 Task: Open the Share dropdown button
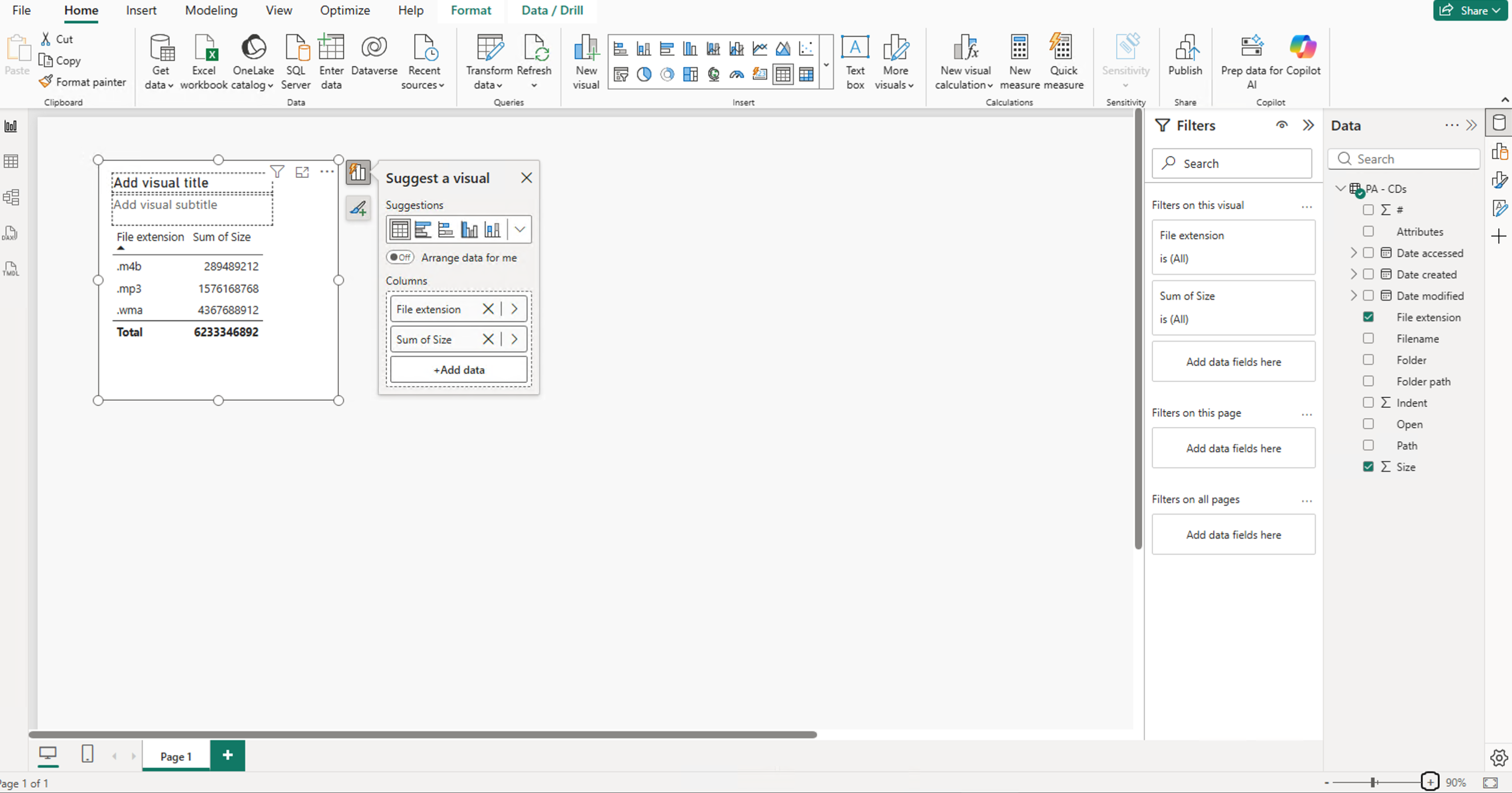pos(1470,10)
